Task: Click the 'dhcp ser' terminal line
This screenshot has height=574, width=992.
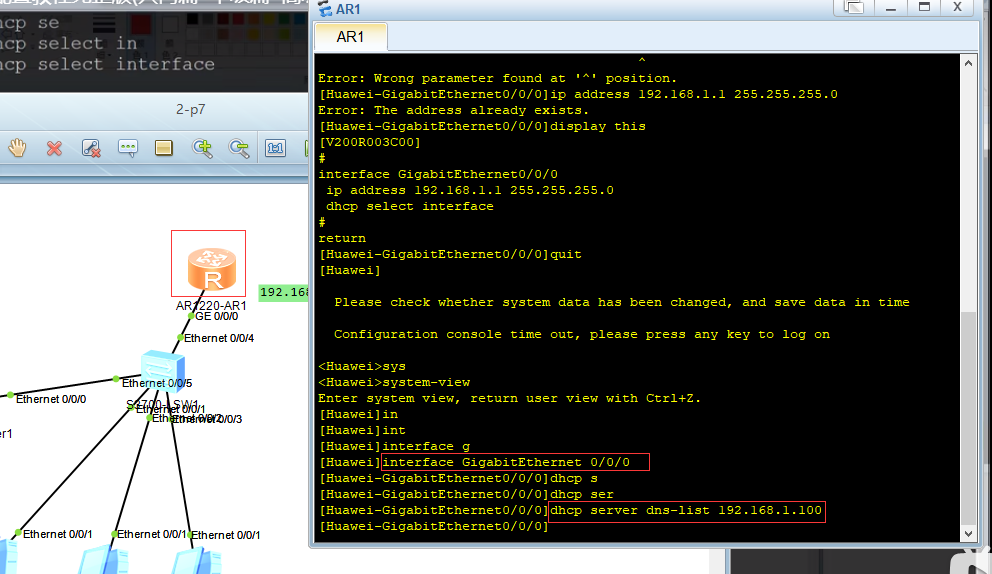Action: click(466, 494)
